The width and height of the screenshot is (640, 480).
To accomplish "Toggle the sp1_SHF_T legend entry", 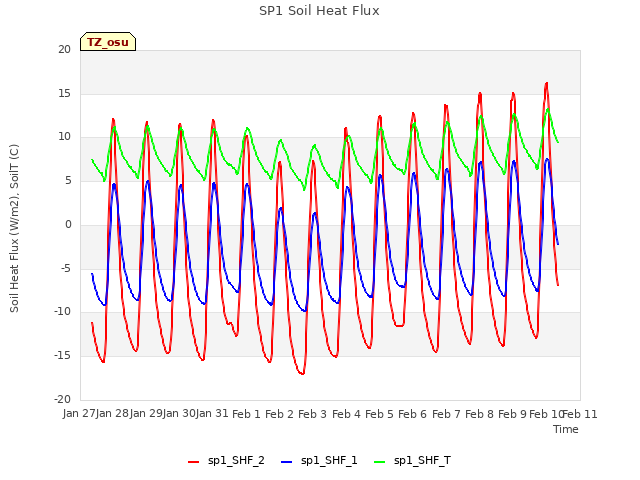I will point(412,461).
